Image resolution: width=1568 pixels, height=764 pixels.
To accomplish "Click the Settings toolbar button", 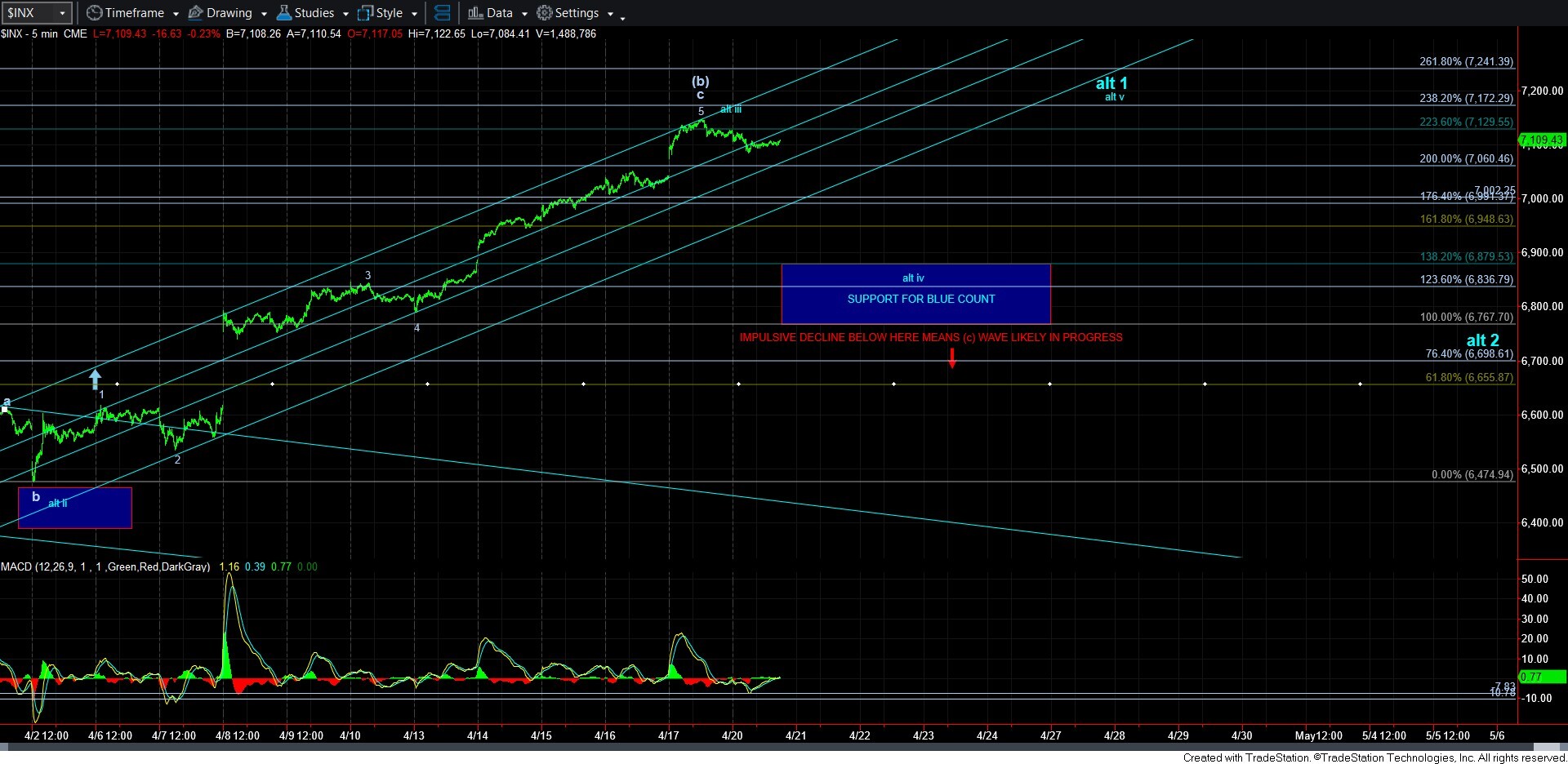I will coord(577,13).
